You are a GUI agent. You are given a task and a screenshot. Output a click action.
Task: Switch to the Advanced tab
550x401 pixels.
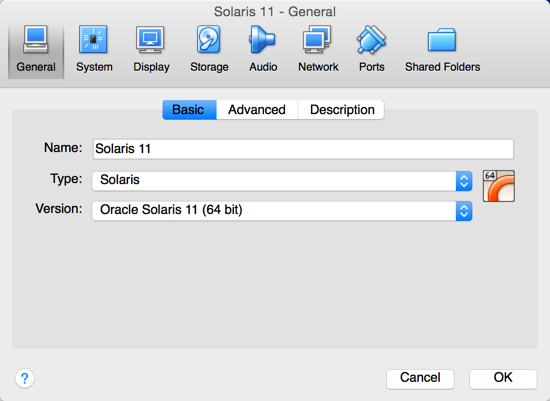(x=257, y=110)
